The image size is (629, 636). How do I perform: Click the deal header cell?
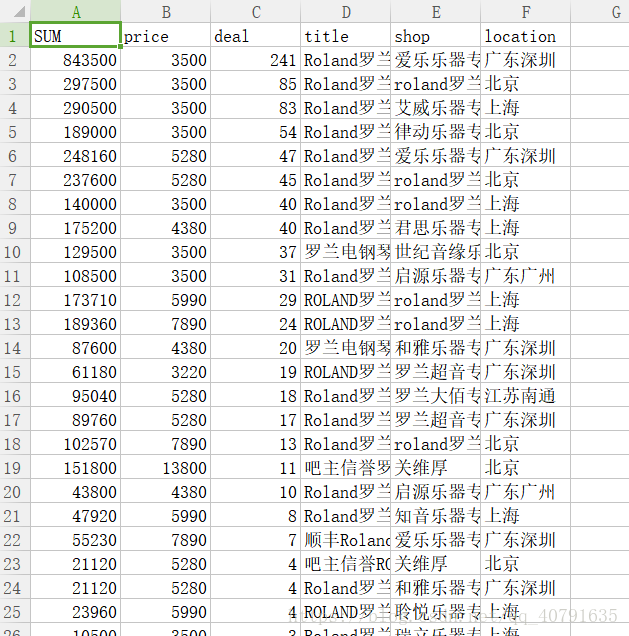click(x=255, y=35)
